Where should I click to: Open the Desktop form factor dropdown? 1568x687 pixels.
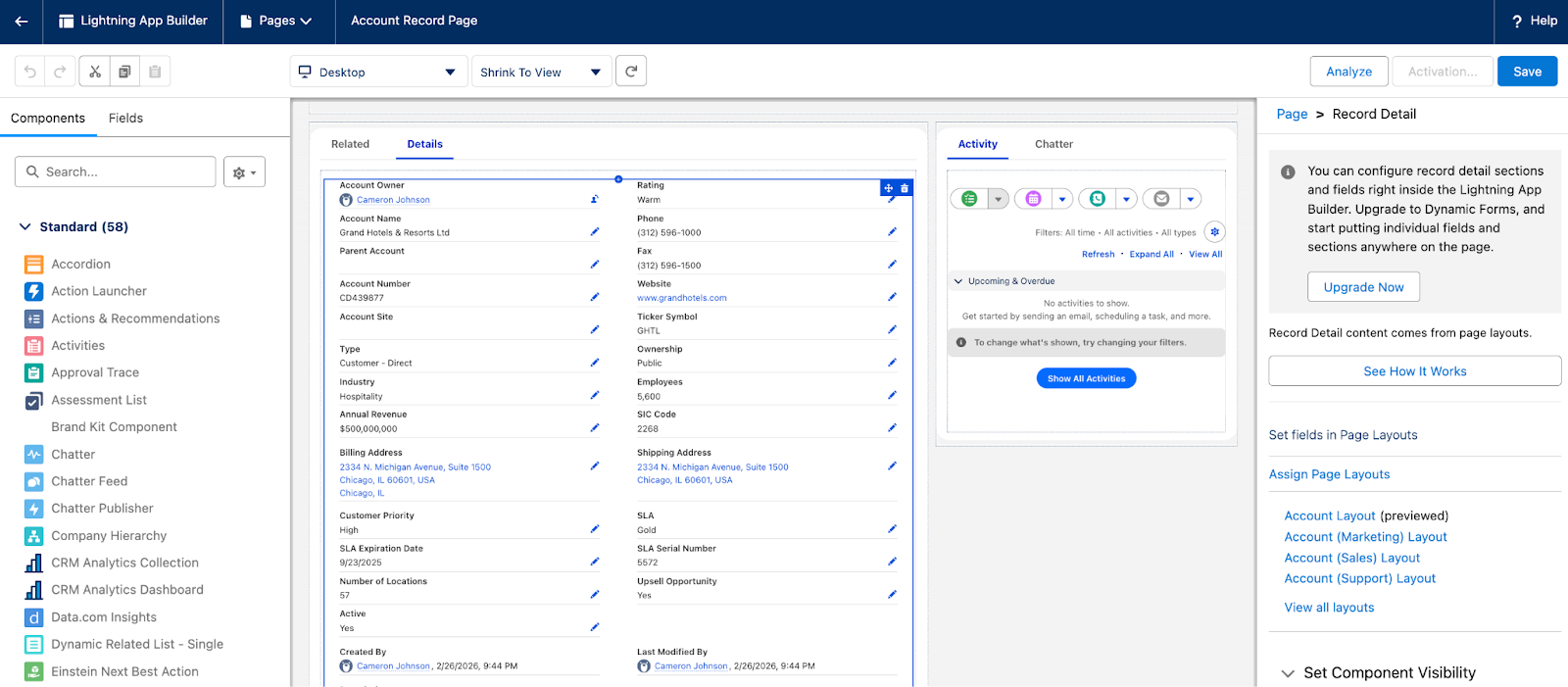point(376,72)
